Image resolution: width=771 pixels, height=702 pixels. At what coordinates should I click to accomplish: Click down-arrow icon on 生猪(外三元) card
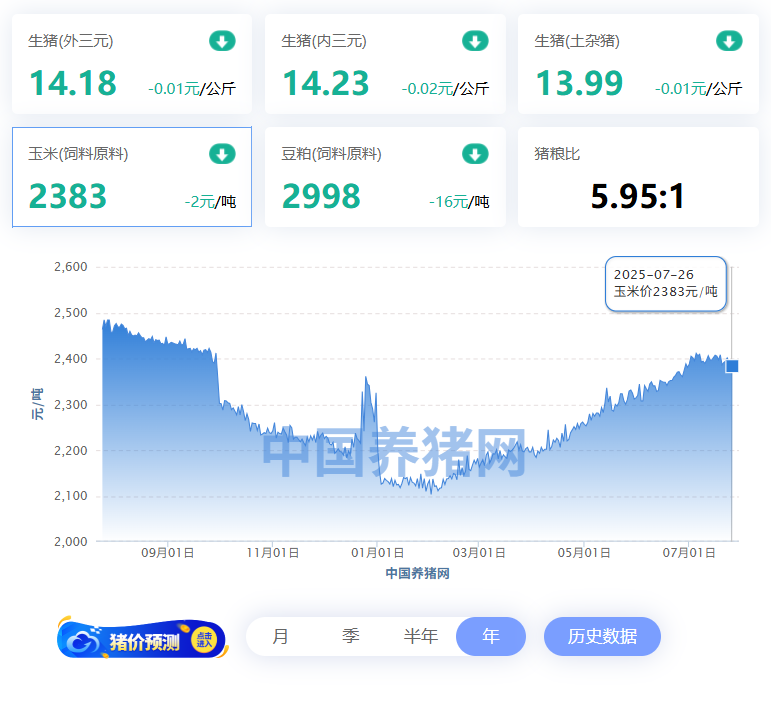(222, 41)
